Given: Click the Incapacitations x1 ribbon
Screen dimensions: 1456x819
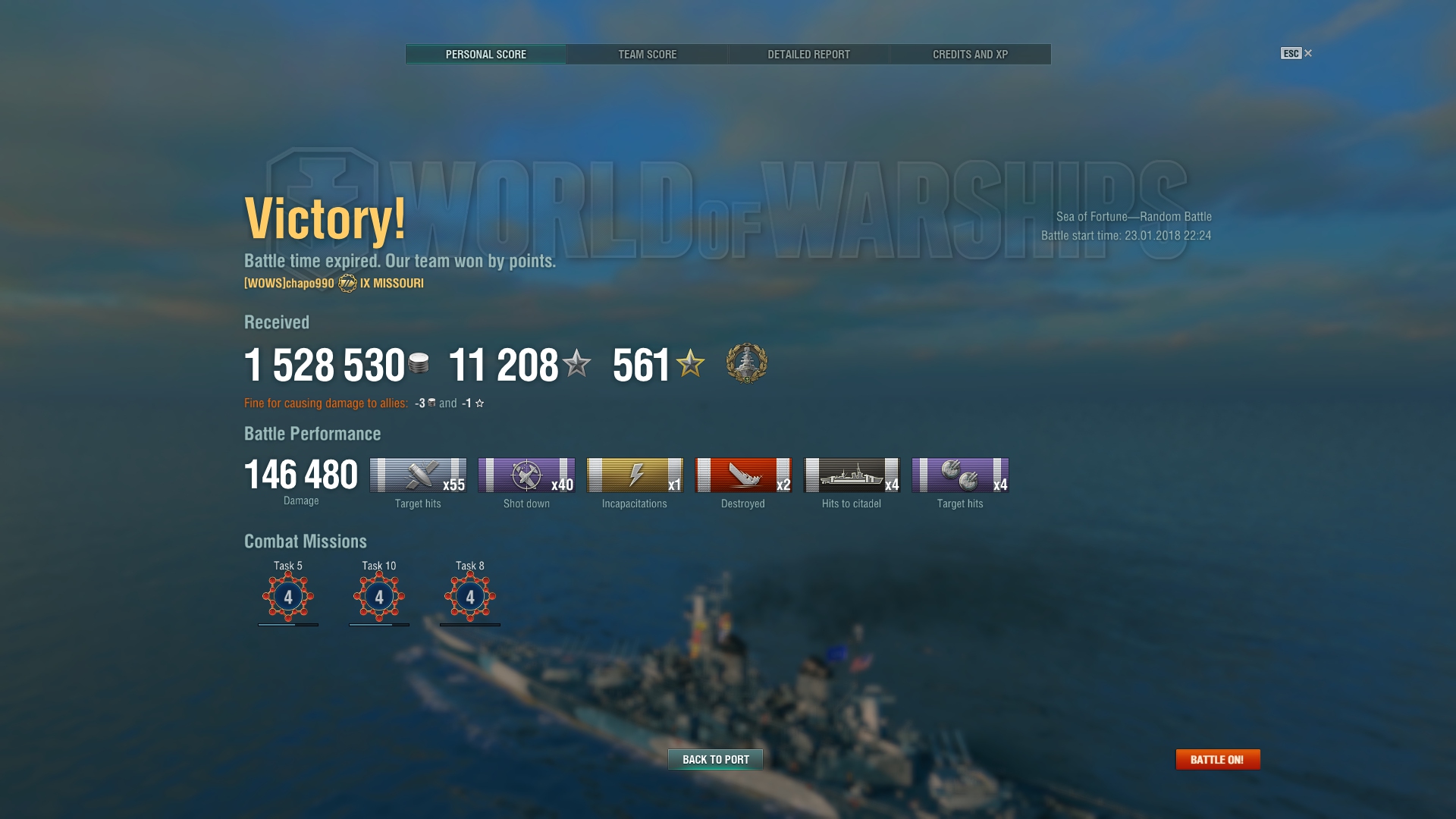Looking at the screenshot, I should 635,475.
